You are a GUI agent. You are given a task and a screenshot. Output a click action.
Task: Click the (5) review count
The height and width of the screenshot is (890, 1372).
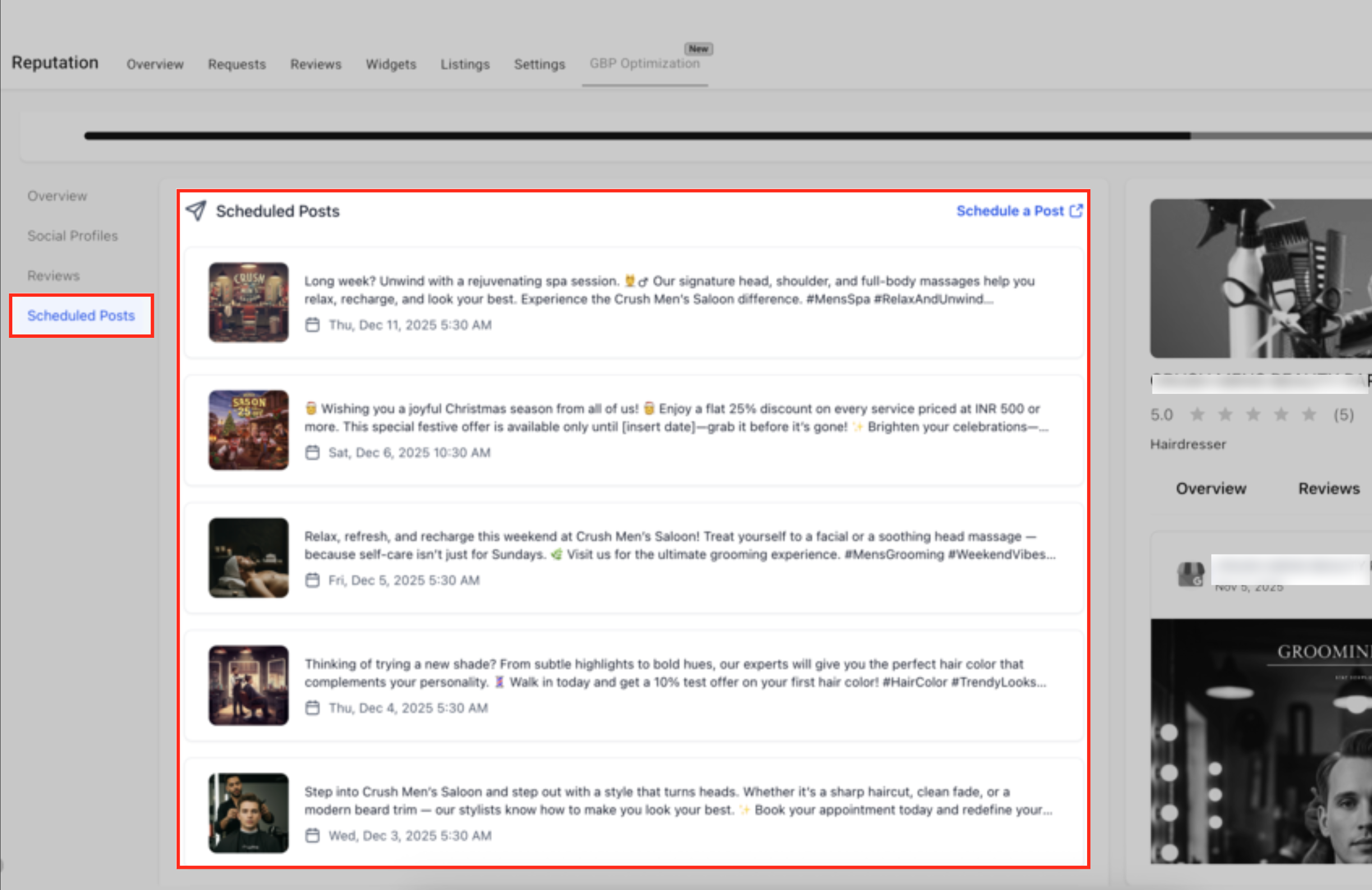[1343, 414]
